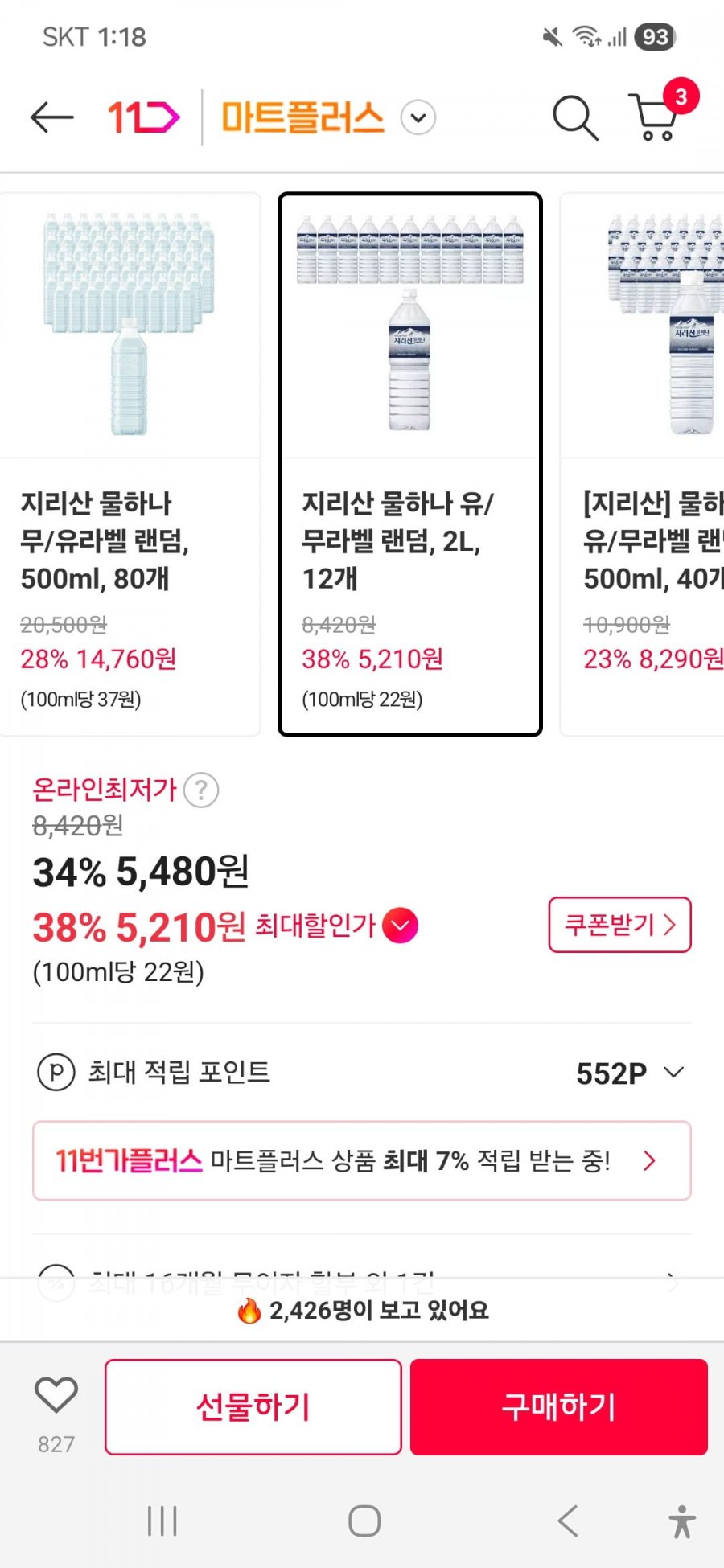724x1568 pixels.
Task: Tap the back arrow icon
Action: point(51,117)
